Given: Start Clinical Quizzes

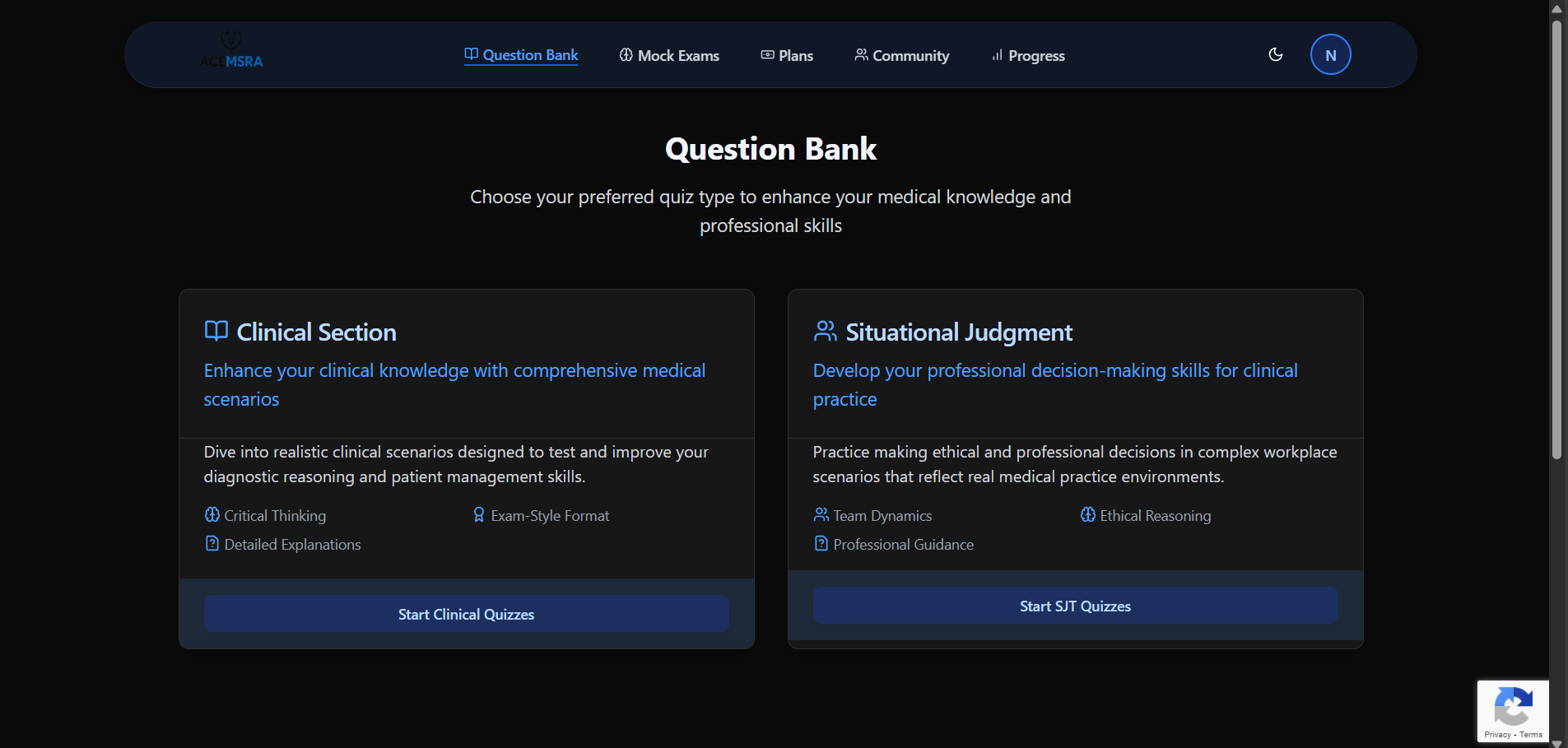Looking at the screenshot, I should (x=467, y=614).
